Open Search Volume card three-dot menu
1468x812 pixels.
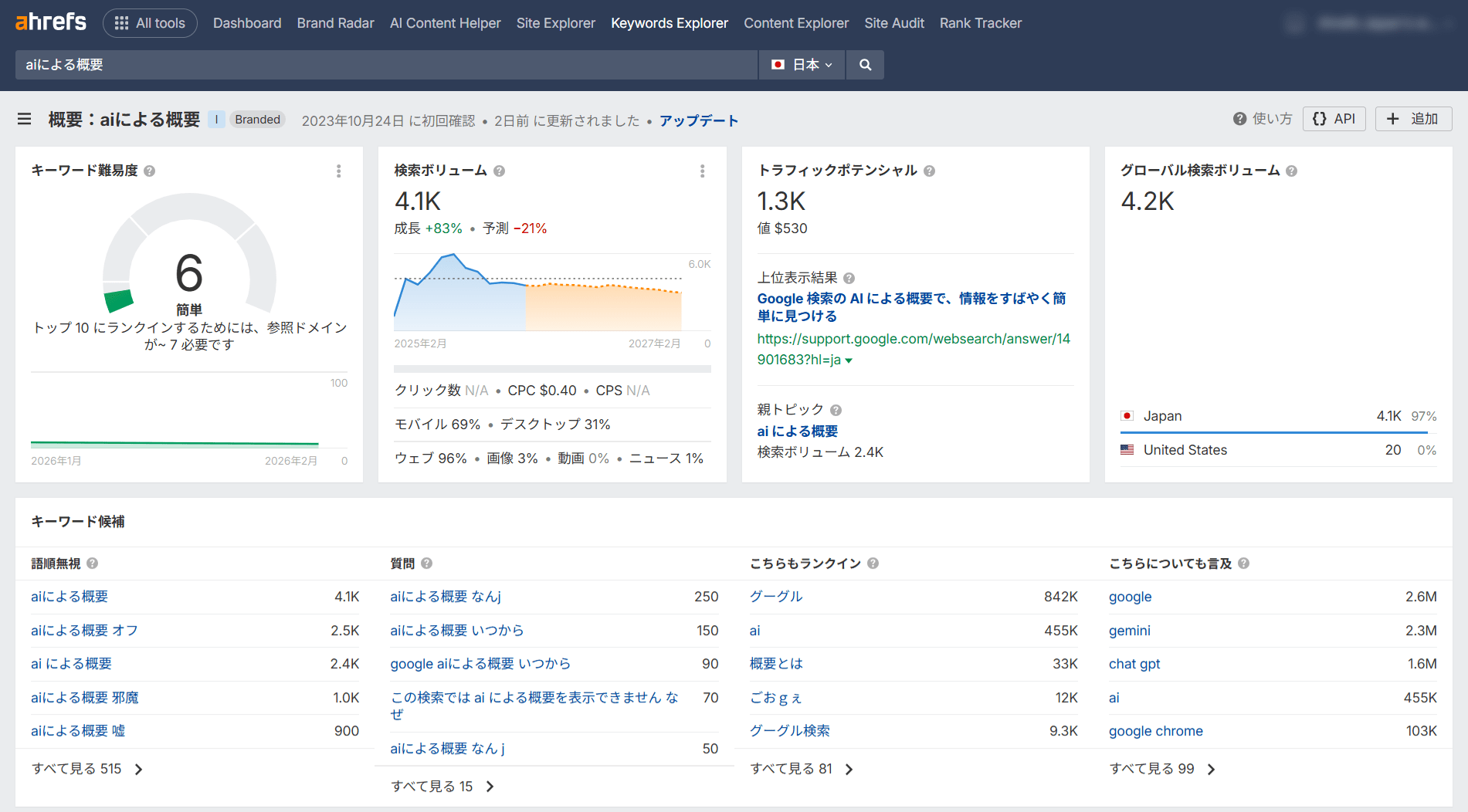click(x=702, y=171)
